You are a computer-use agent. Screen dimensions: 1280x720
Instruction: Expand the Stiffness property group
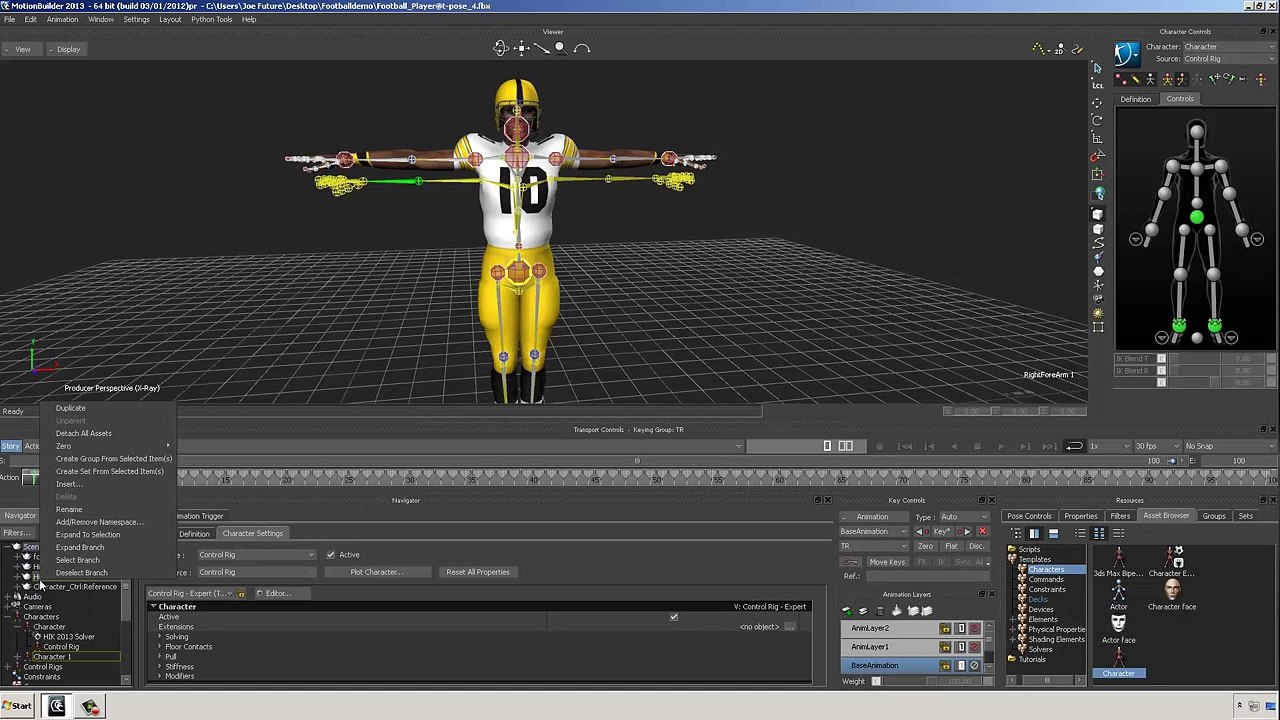(159, 667)
